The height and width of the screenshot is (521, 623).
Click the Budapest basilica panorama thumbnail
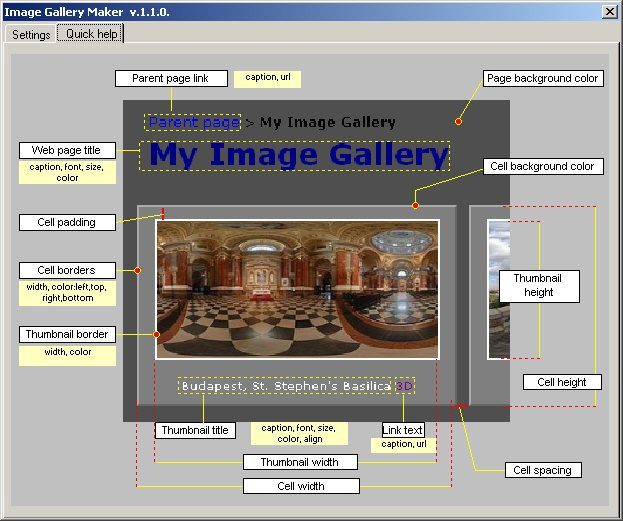pos(297,289)
